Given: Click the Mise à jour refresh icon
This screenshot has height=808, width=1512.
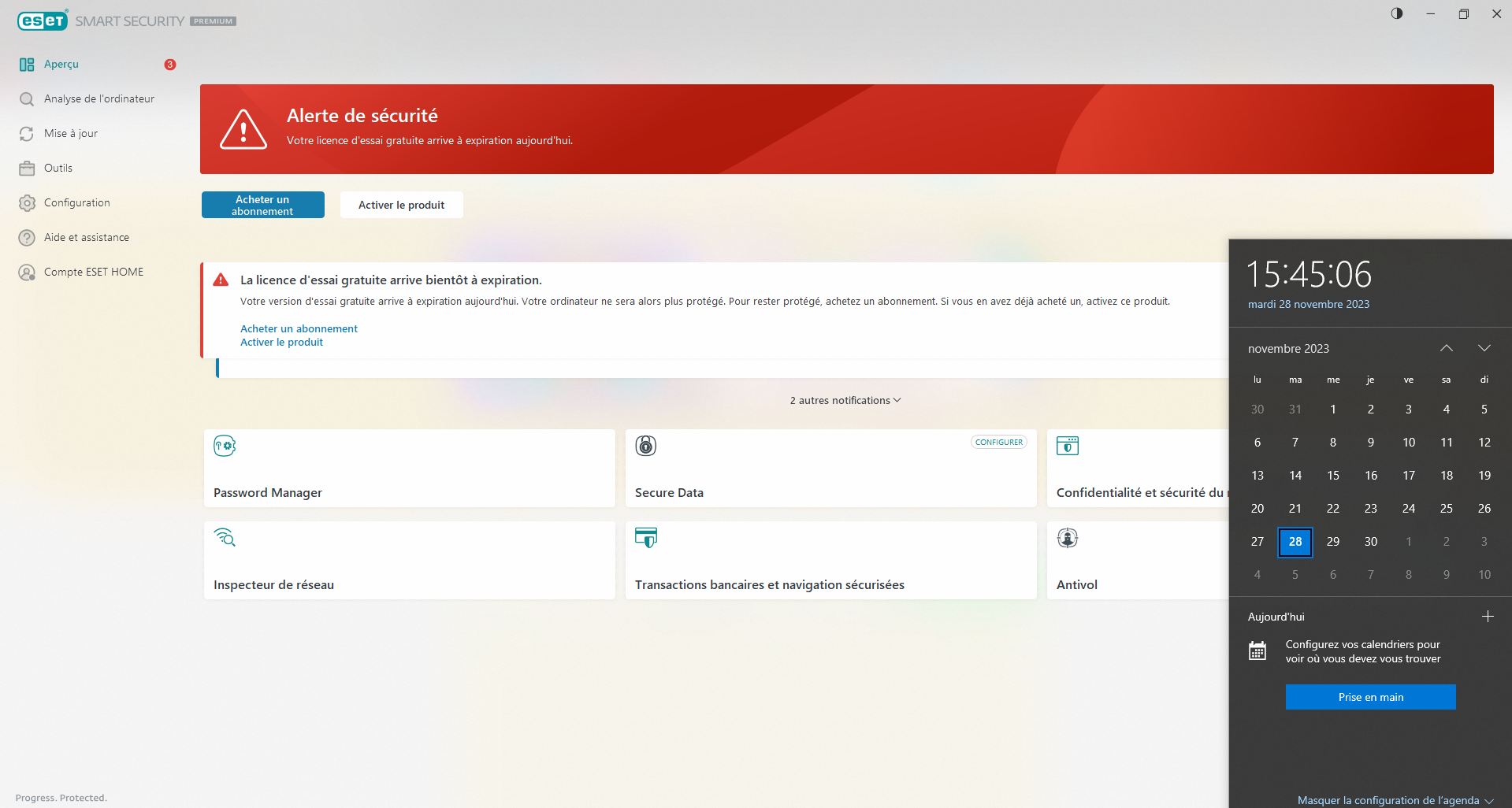Looking at the screenshot, I should 27,134.
